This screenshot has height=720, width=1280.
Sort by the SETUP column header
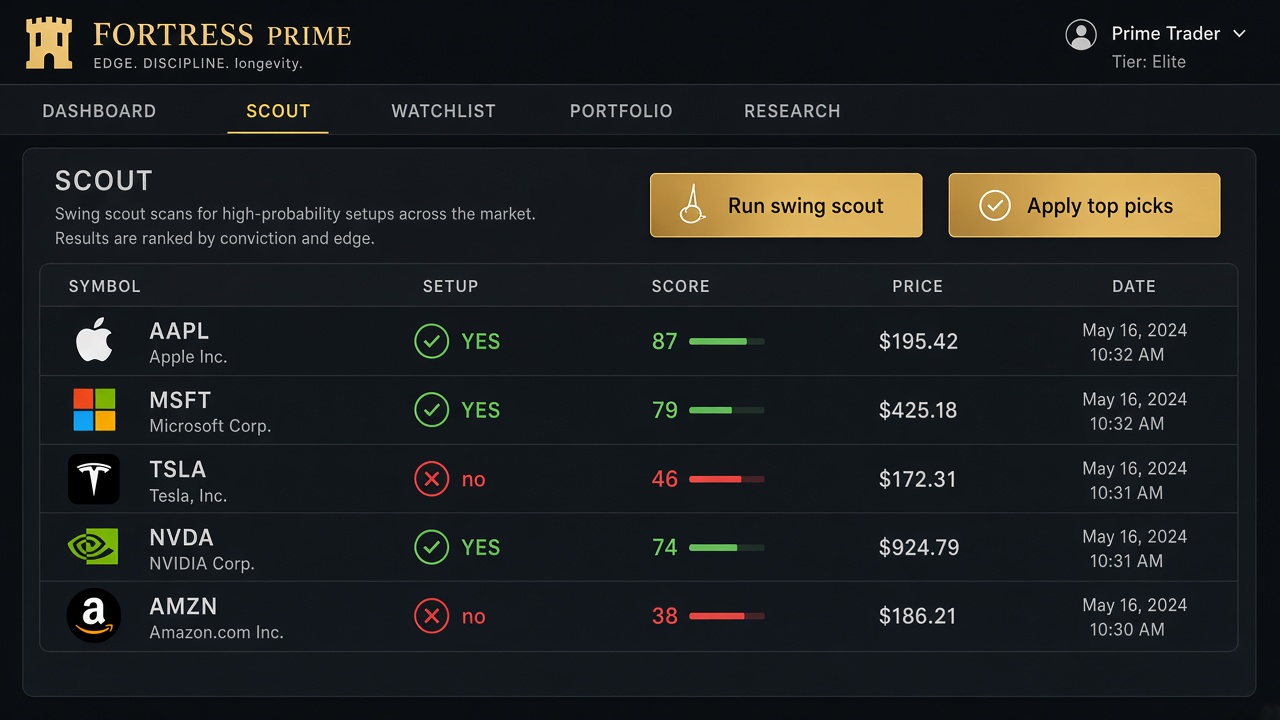(451, 286)
